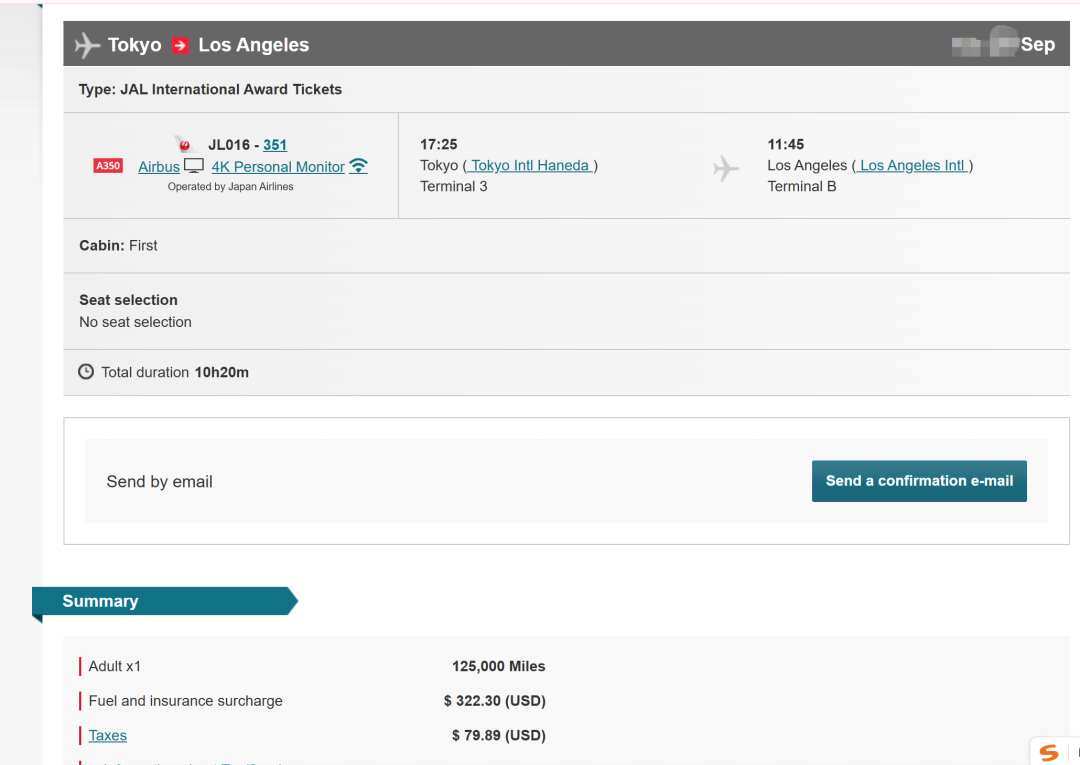Click the $ 322.30 (USD) surcharge amount
The image size is (1080, 765).
tap(495, 701)
